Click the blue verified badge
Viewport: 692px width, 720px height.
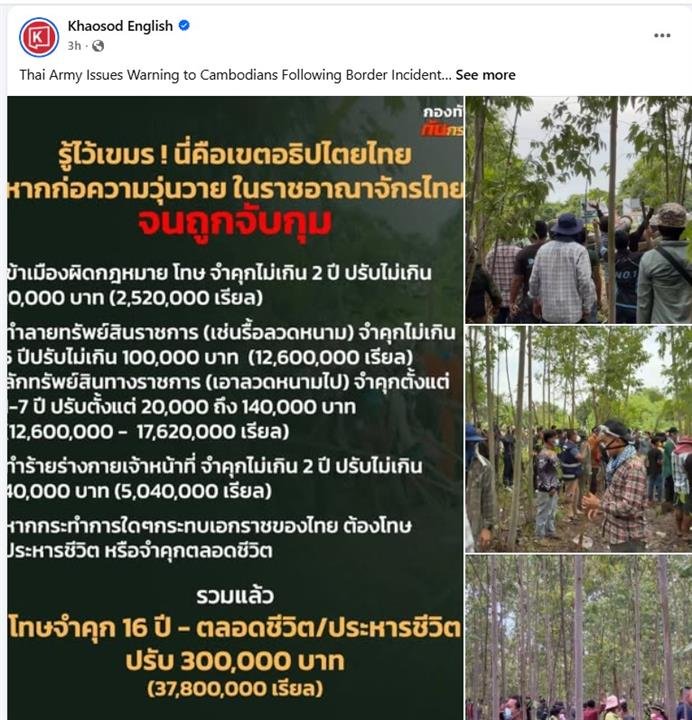click(x=184, y=26)
